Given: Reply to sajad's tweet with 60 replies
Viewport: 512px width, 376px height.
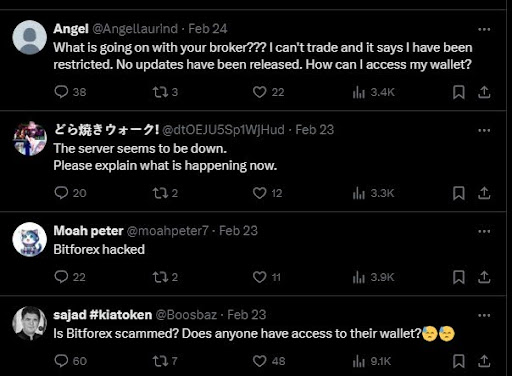Looking at the screenshot, I should (61, 361).
